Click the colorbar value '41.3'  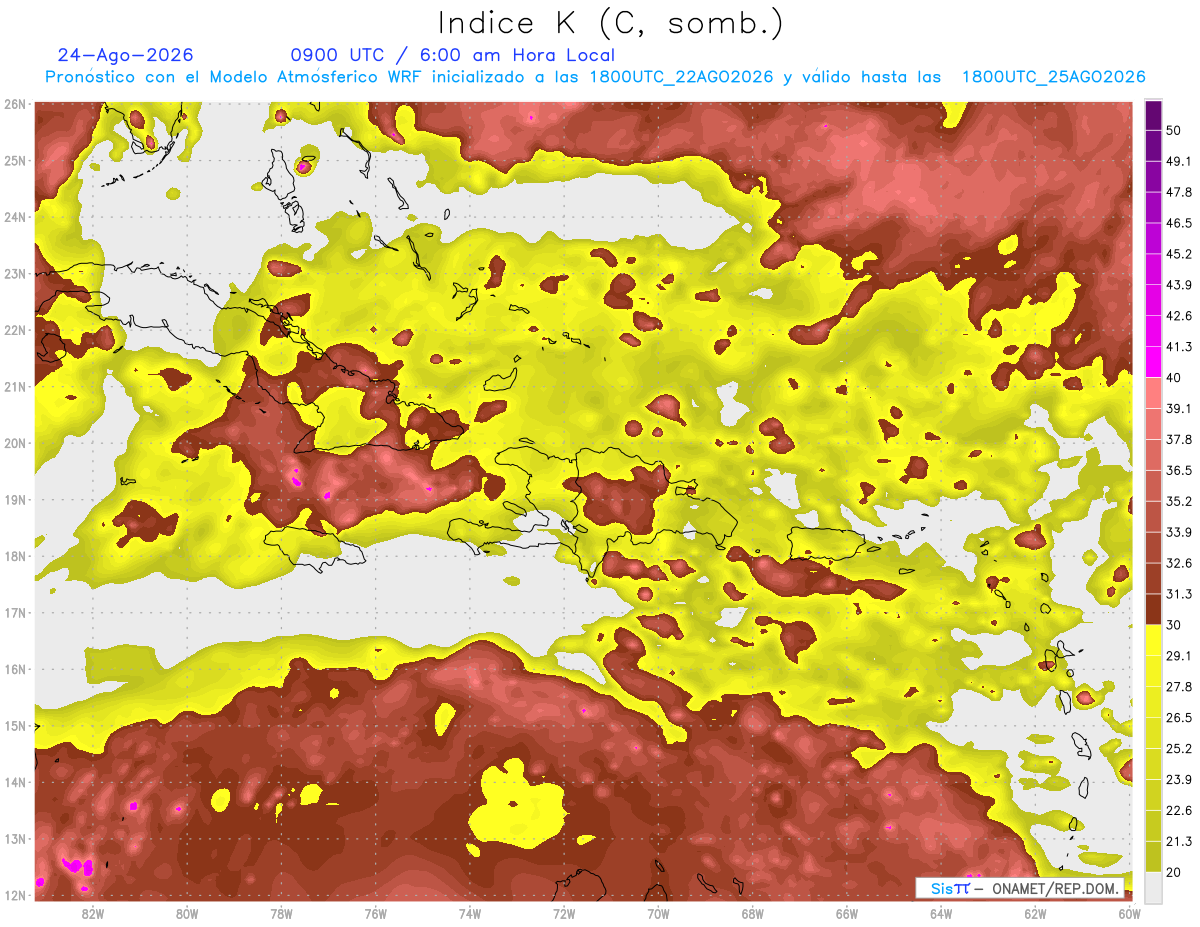coord(1180,347)
